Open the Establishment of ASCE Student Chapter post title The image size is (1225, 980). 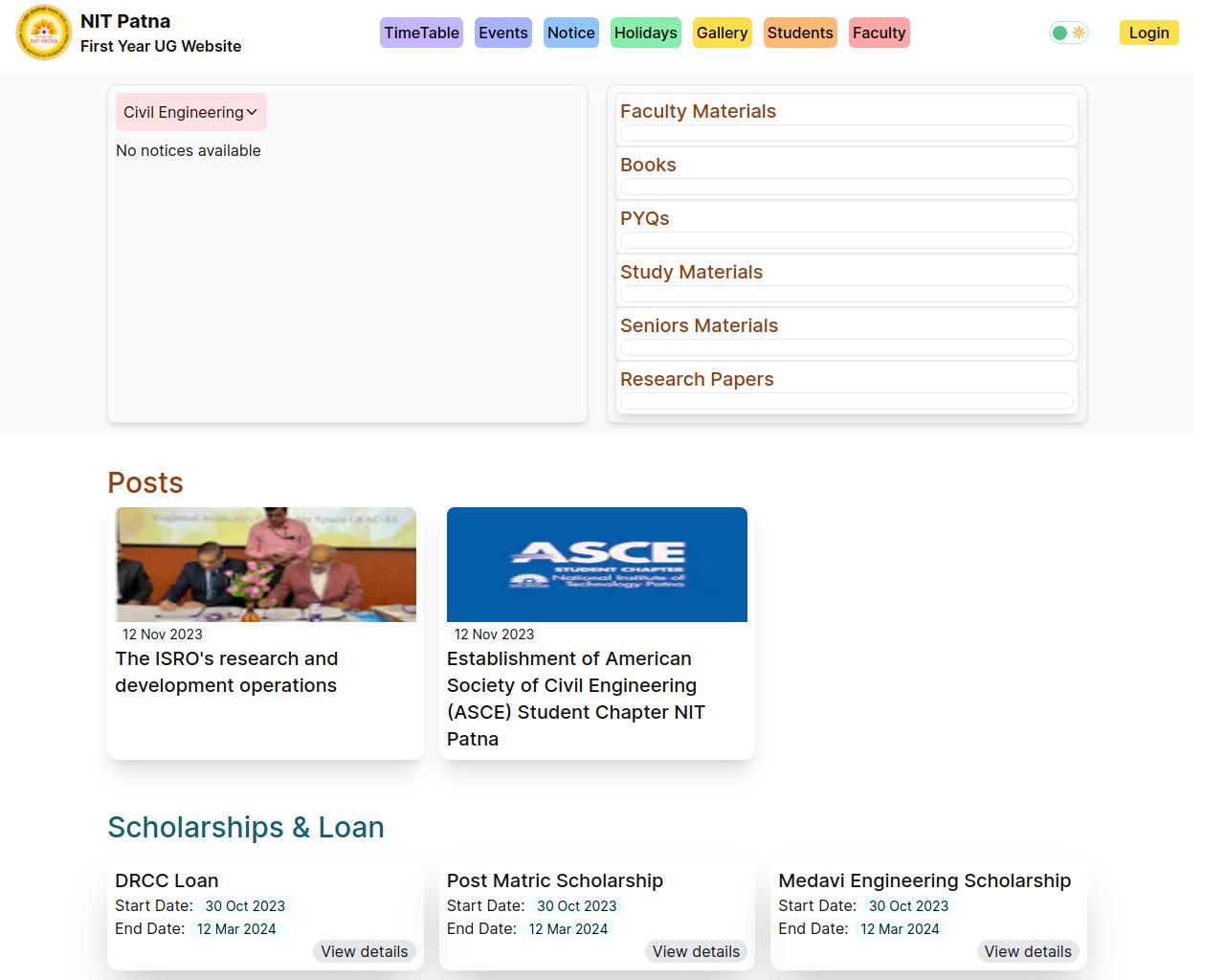coord(576,699)
